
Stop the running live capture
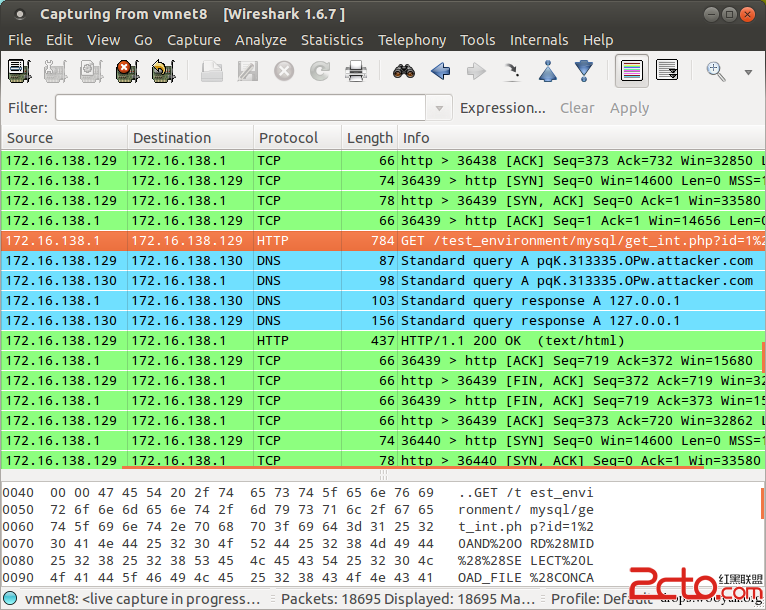[128, 71]
